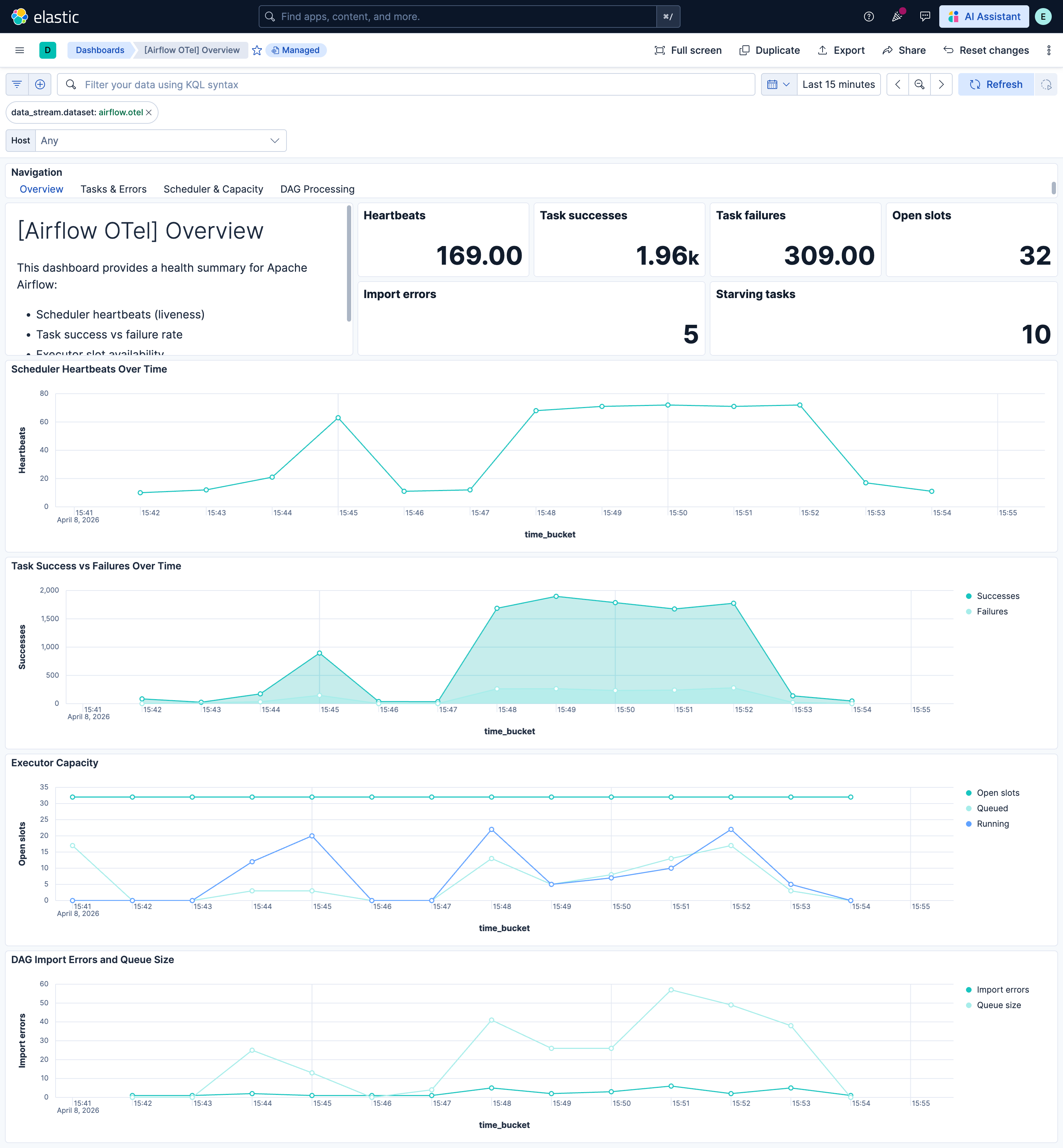Toggle the Queue size series visibility
Viewport: 1063px width, 1148px height.
[x=998, y=1005]
